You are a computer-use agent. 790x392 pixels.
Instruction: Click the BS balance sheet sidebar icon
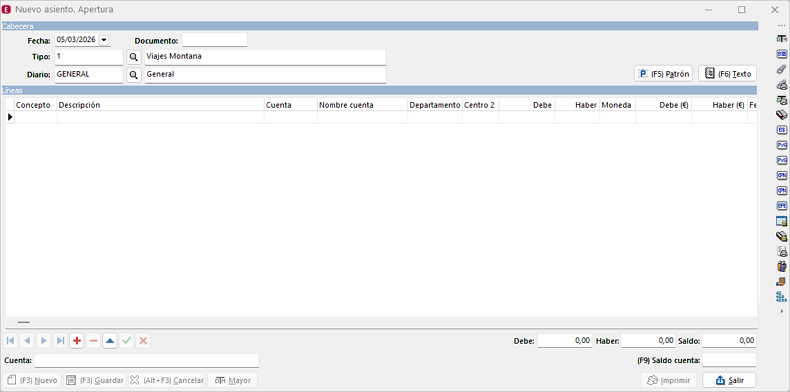tap(781, 130)
